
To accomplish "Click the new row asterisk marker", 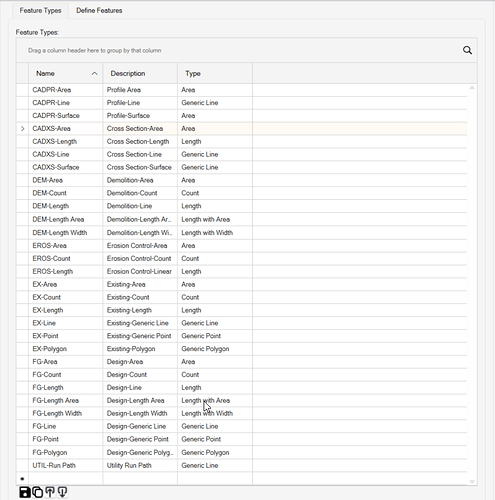I will click(22, 479).
